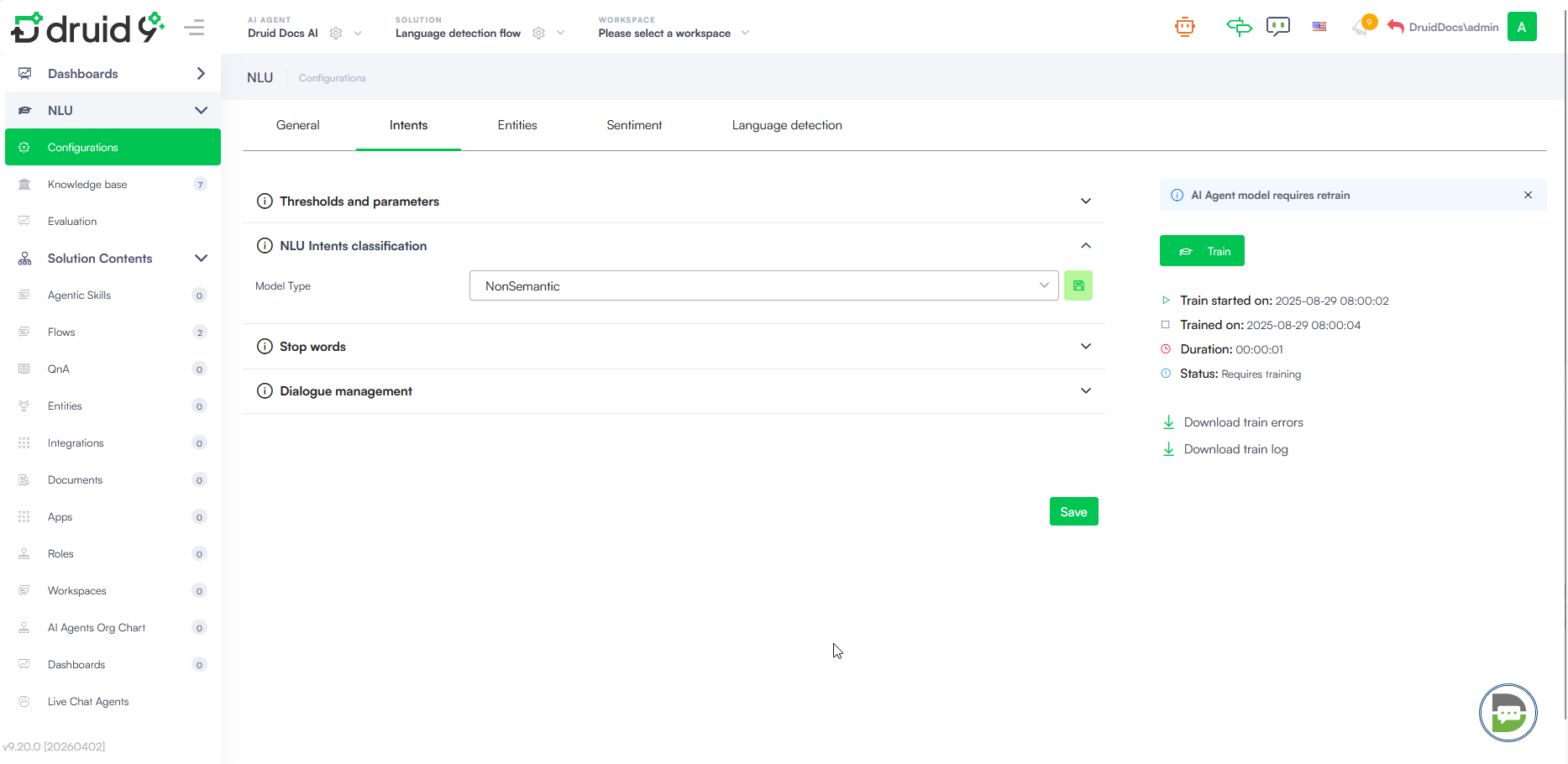Screen dimensions: 1568x764
Task: Open notifications bell with badge
Action: tap(1361, 27)
